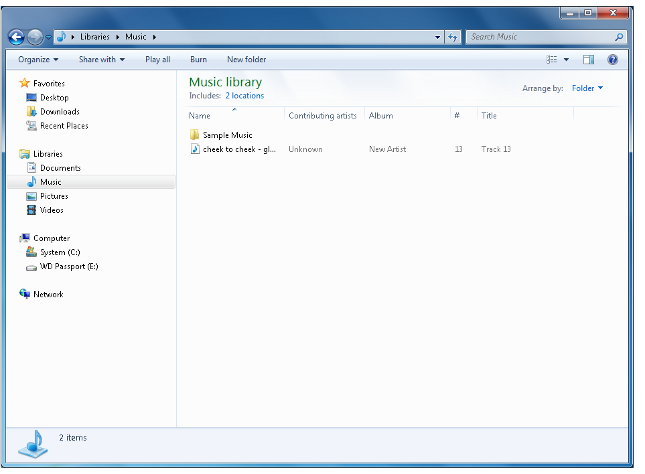Image resolution: width=645 pixels, height=474 pixels.
Task: Open the Organize dropdown menu
Action: pyautogui.click(x=38, y=60)
